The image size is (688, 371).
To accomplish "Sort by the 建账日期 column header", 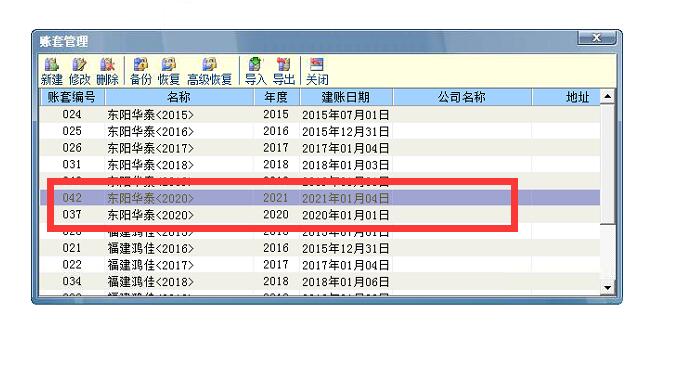I will [x=346, y=97].
